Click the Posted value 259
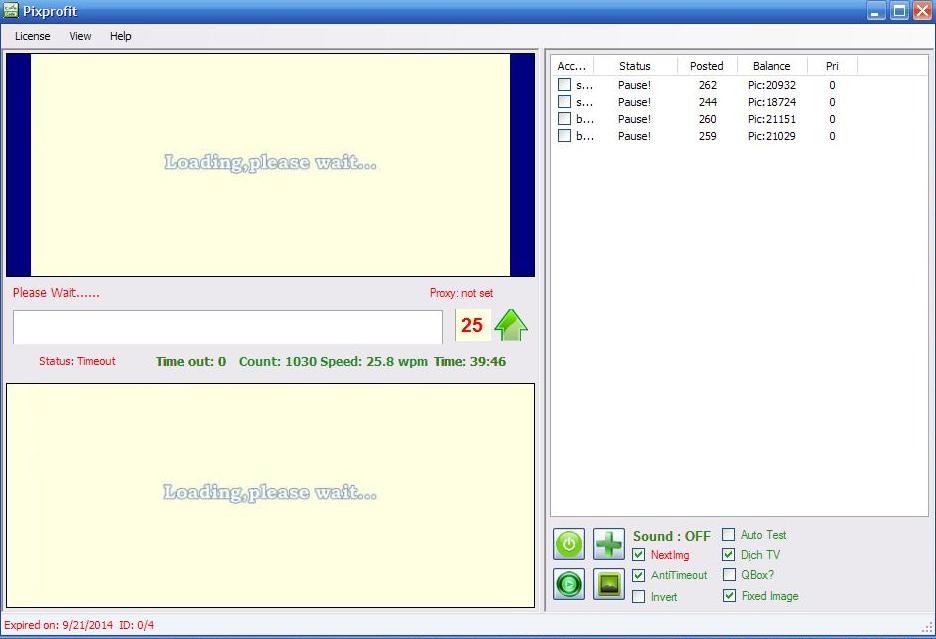Viewport: 936px width, 639px height. [708, 136]
